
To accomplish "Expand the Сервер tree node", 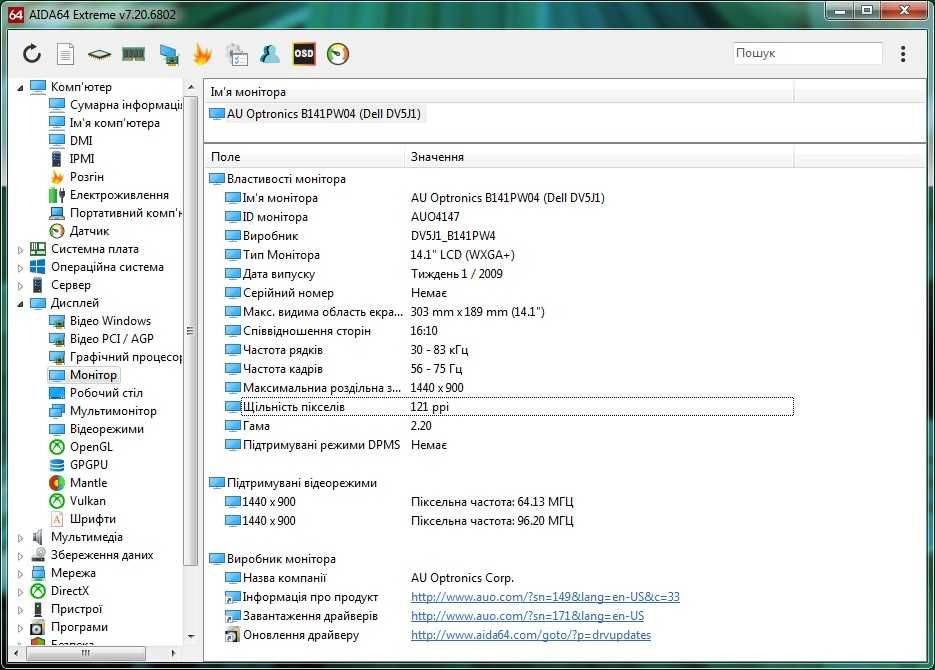I will point(20,286).
